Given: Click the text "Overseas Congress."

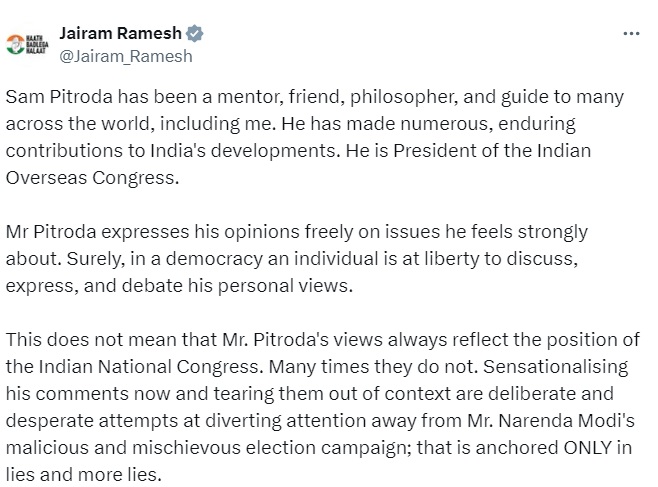Looking at the screenshot, I should (92, 177).
